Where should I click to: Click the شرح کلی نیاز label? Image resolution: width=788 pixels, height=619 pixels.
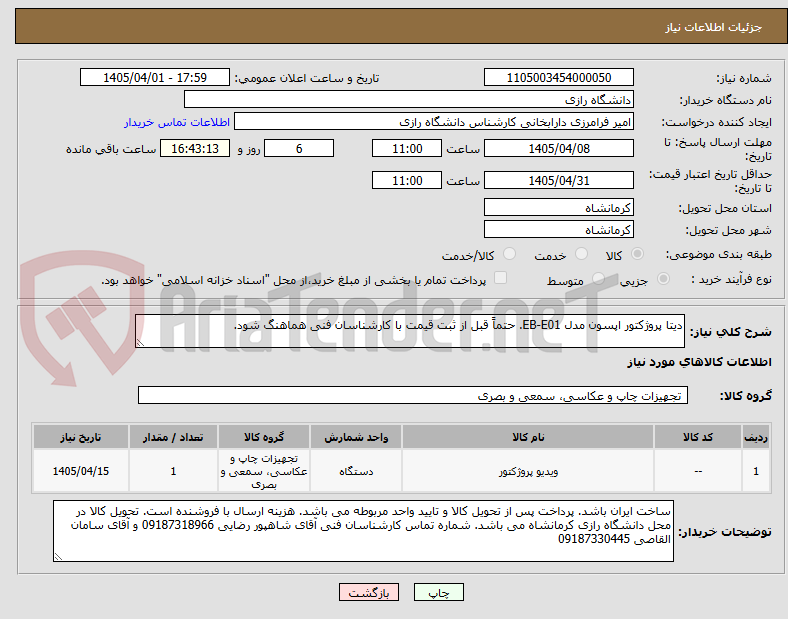[x=730, y=332]
